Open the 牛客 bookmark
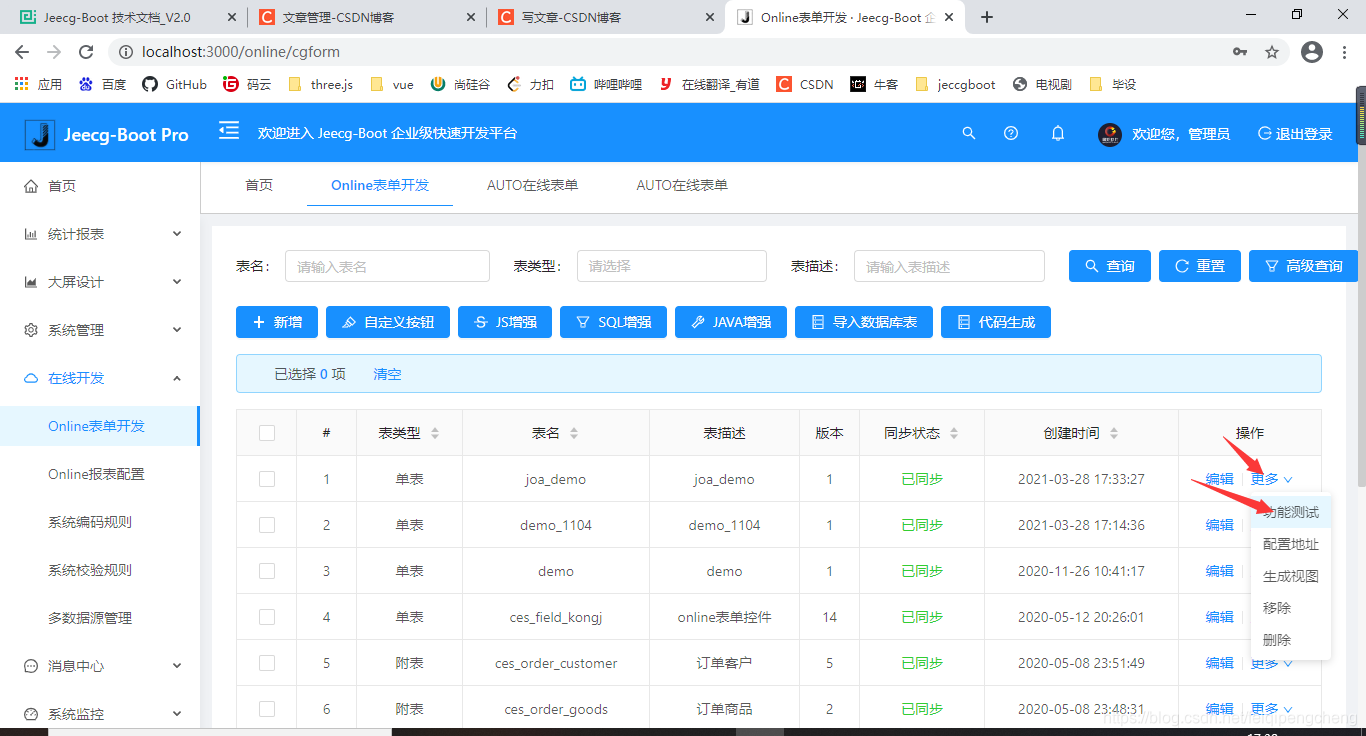 point(874,84)
